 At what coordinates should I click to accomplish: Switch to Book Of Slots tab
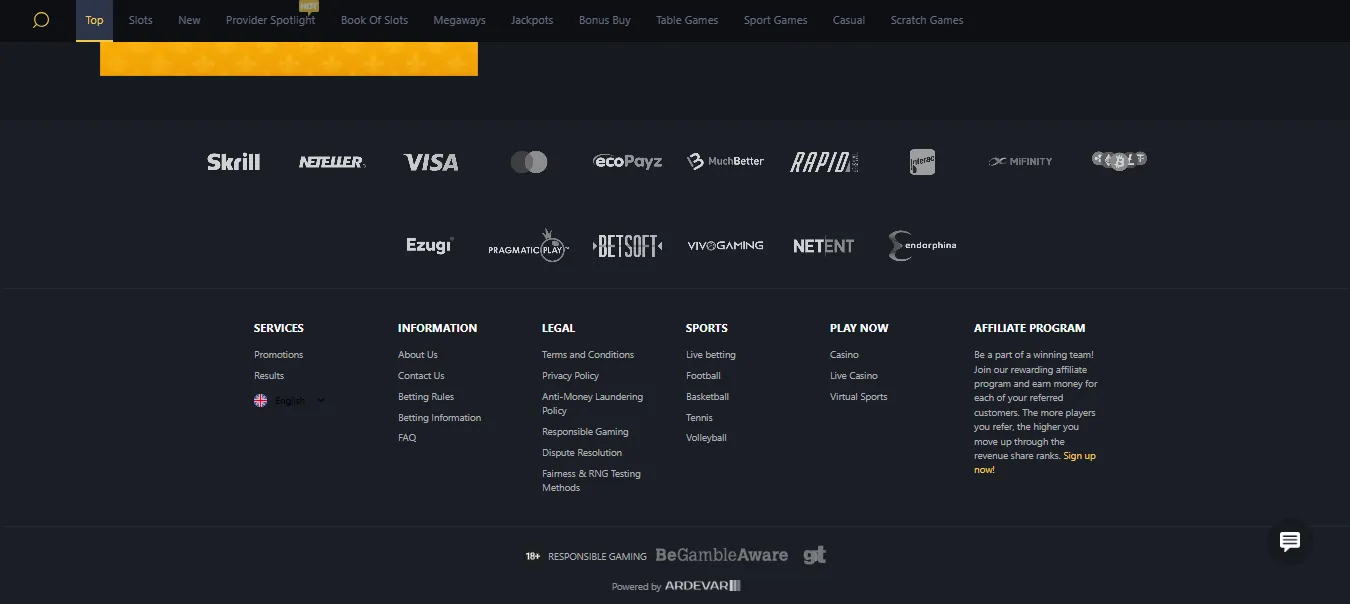coord(375,20)
